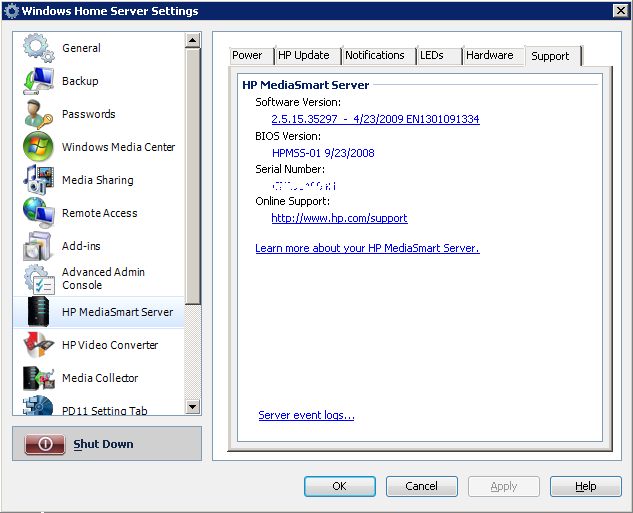Open Learn more about your HP MediaSmart Server
Viewport: 633px width, 513px height.
coord(367,248)
